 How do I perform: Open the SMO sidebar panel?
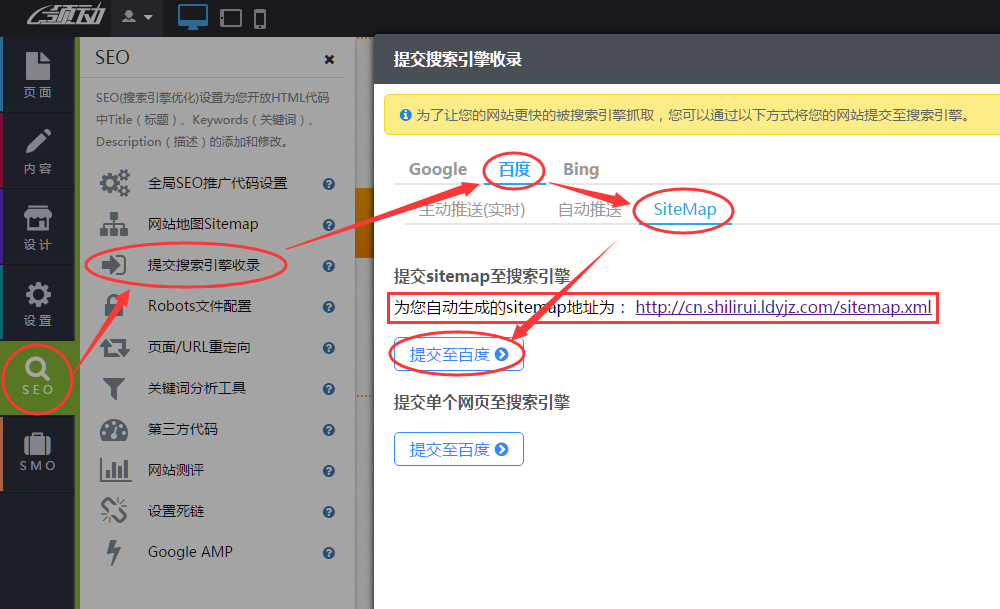click(38, 452)
